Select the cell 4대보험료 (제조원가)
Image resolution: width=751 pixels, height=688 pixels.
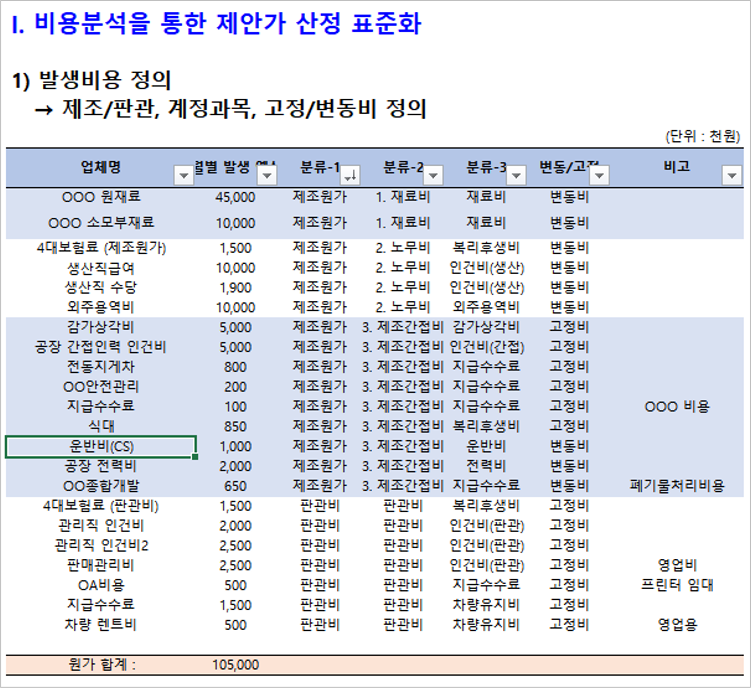point(101,248)
